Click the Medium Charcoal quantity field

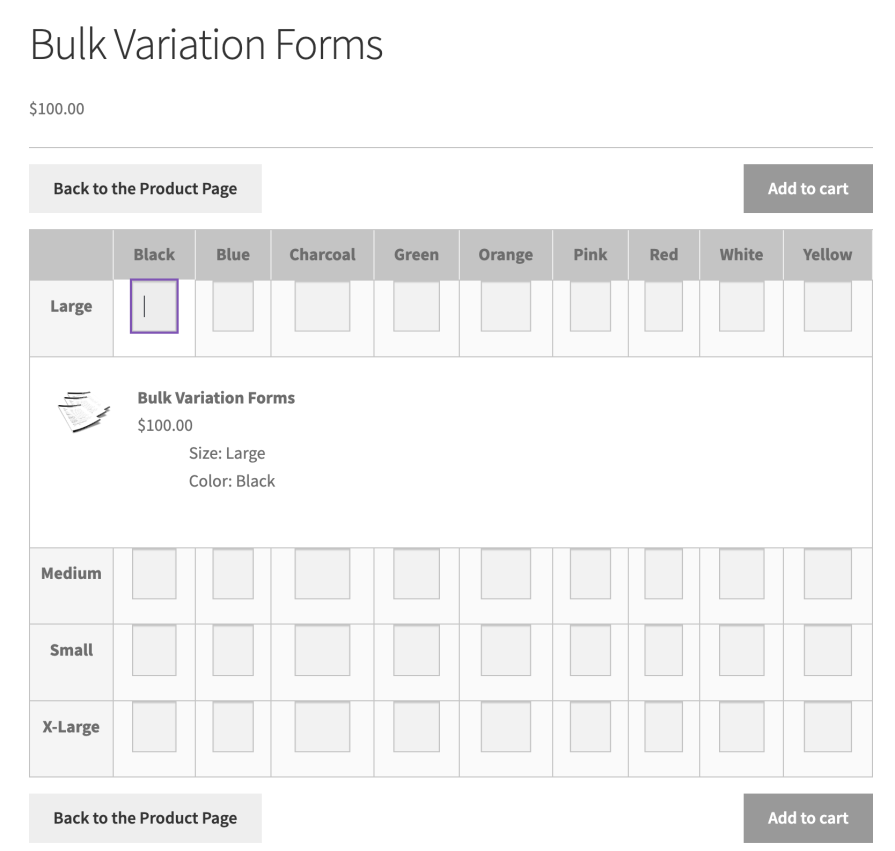point(322,574)
